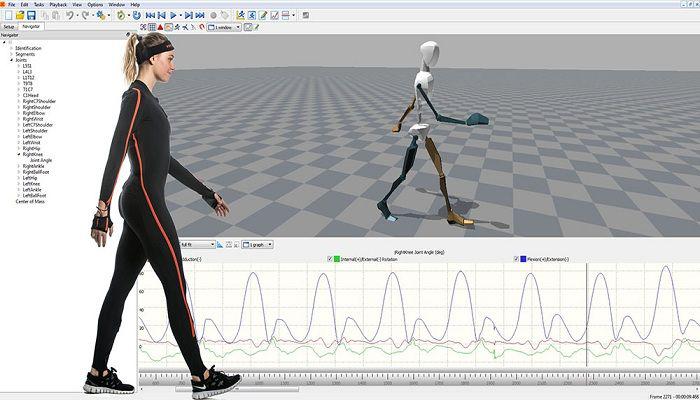Image resolution: width=700 pixels, height=400 pixels.
Task: Click the New file icon
Action: [x=8, y=15]
